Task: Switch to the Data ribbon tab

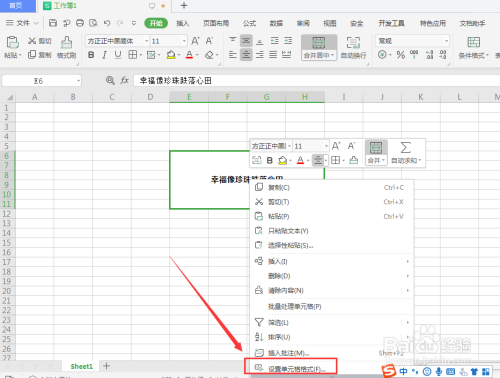Action: coord(276,23)
